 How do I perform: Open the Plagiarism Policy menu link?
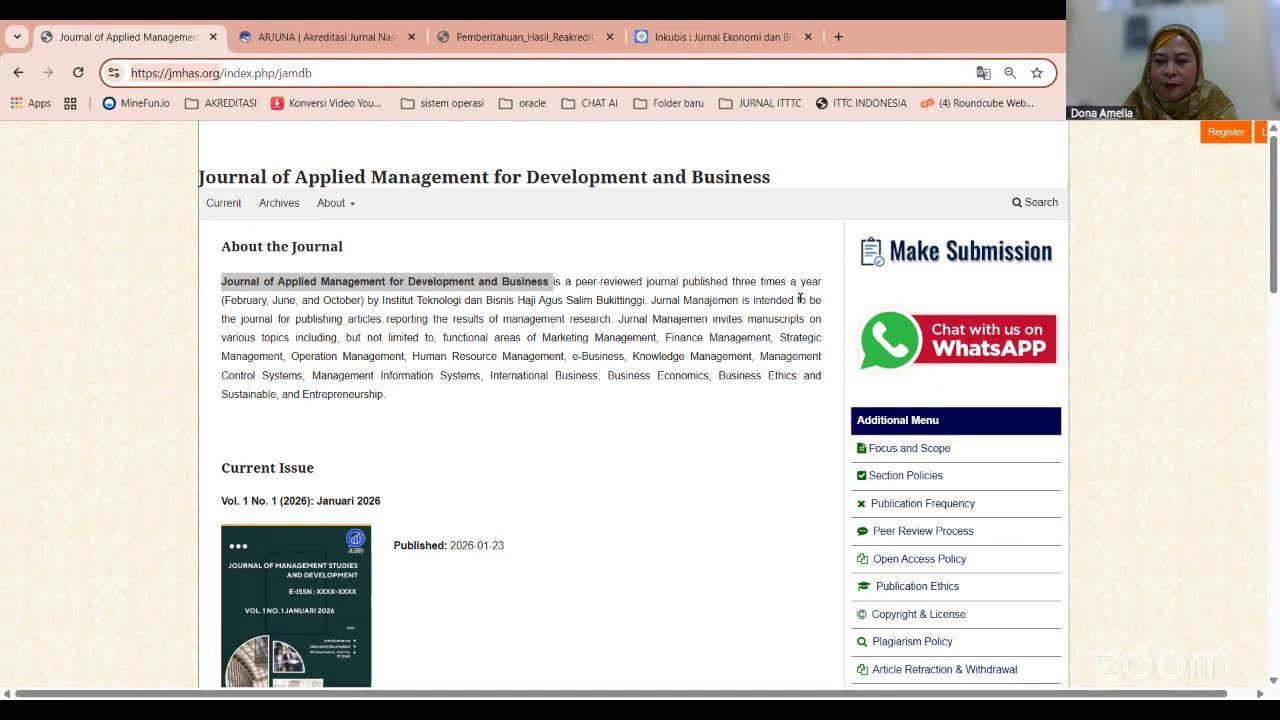(x=912, y=642)
